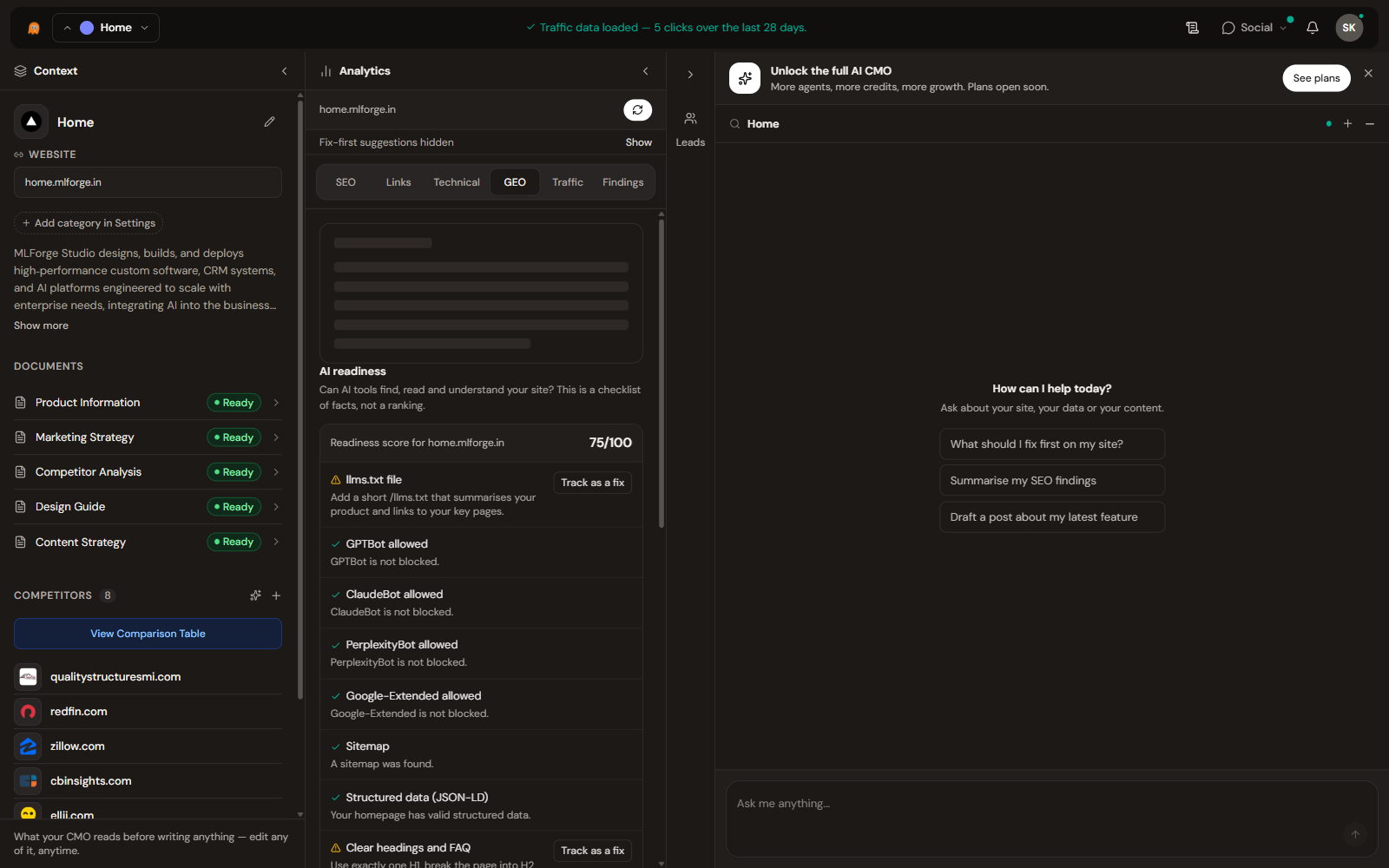Expand description with Show more

click(41, 325)
